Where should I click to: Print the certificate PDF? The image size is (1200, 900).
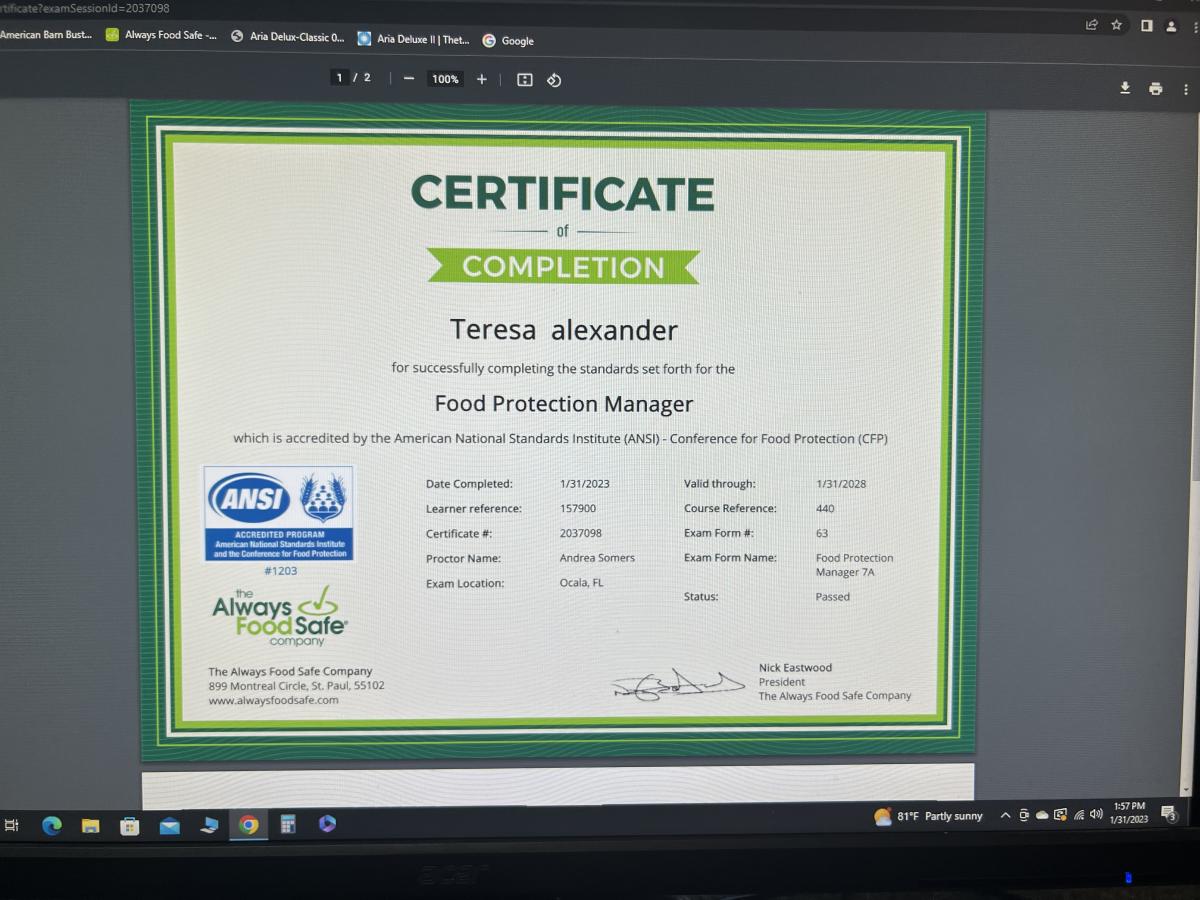point(1156,89)
